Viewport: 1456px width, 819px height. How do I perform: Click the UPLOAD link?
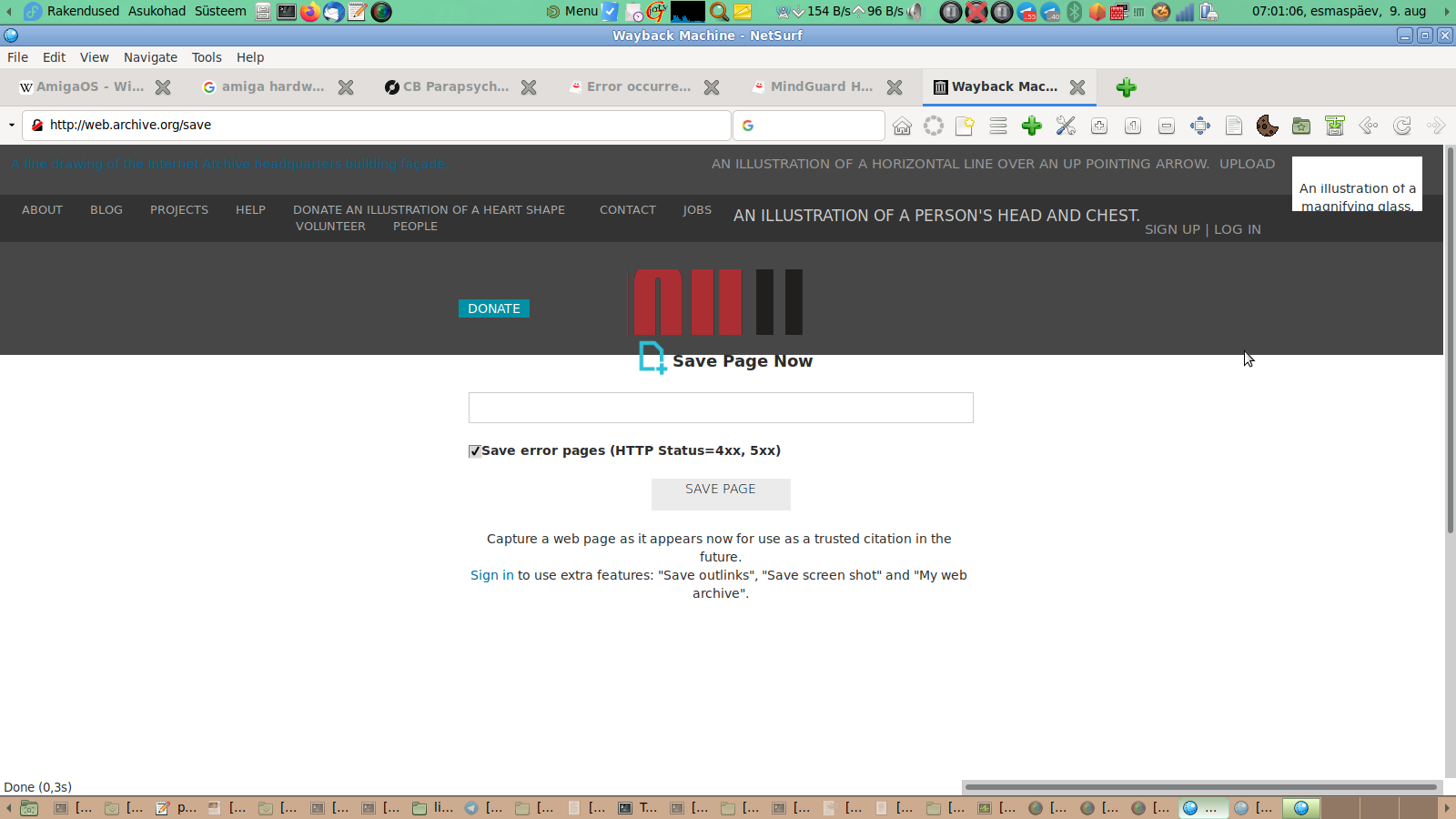[1248, 164]
